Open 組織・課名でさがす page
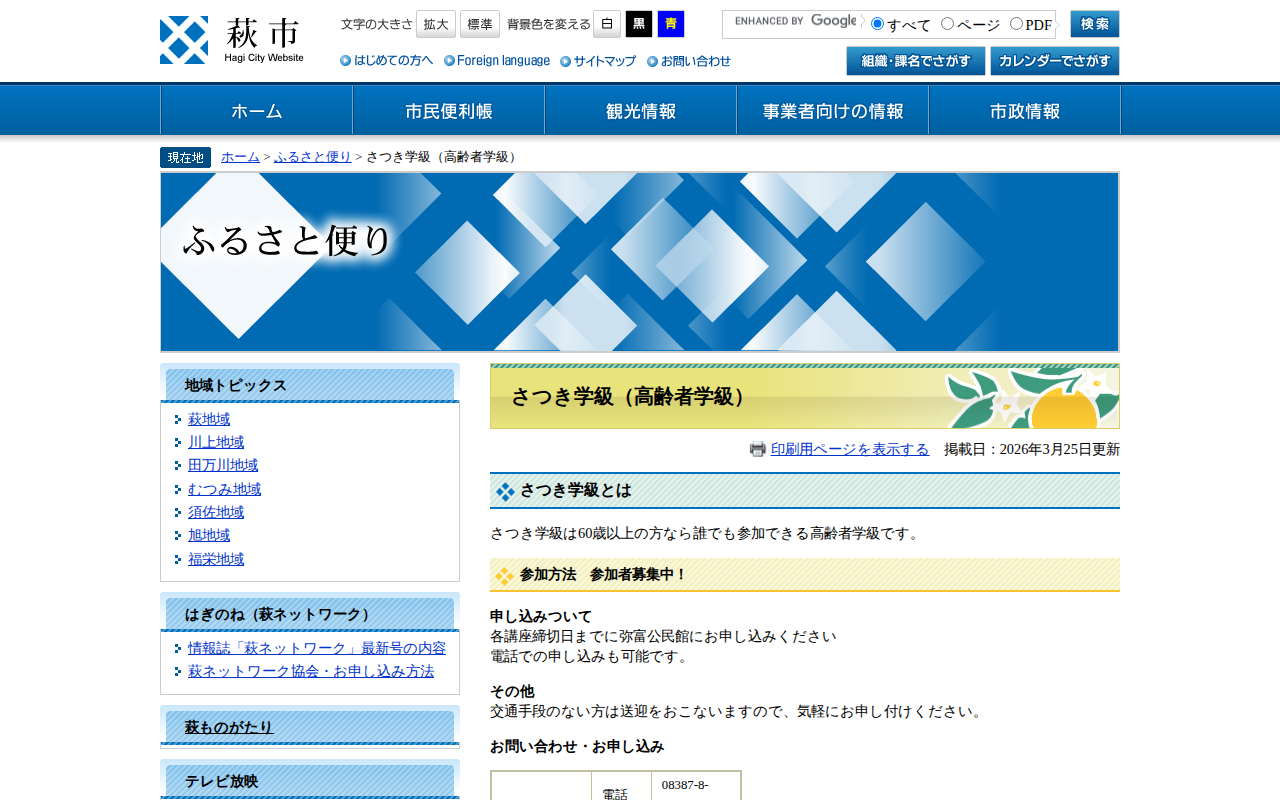This screenshot has width=1280, height=800. click(916, 61)
